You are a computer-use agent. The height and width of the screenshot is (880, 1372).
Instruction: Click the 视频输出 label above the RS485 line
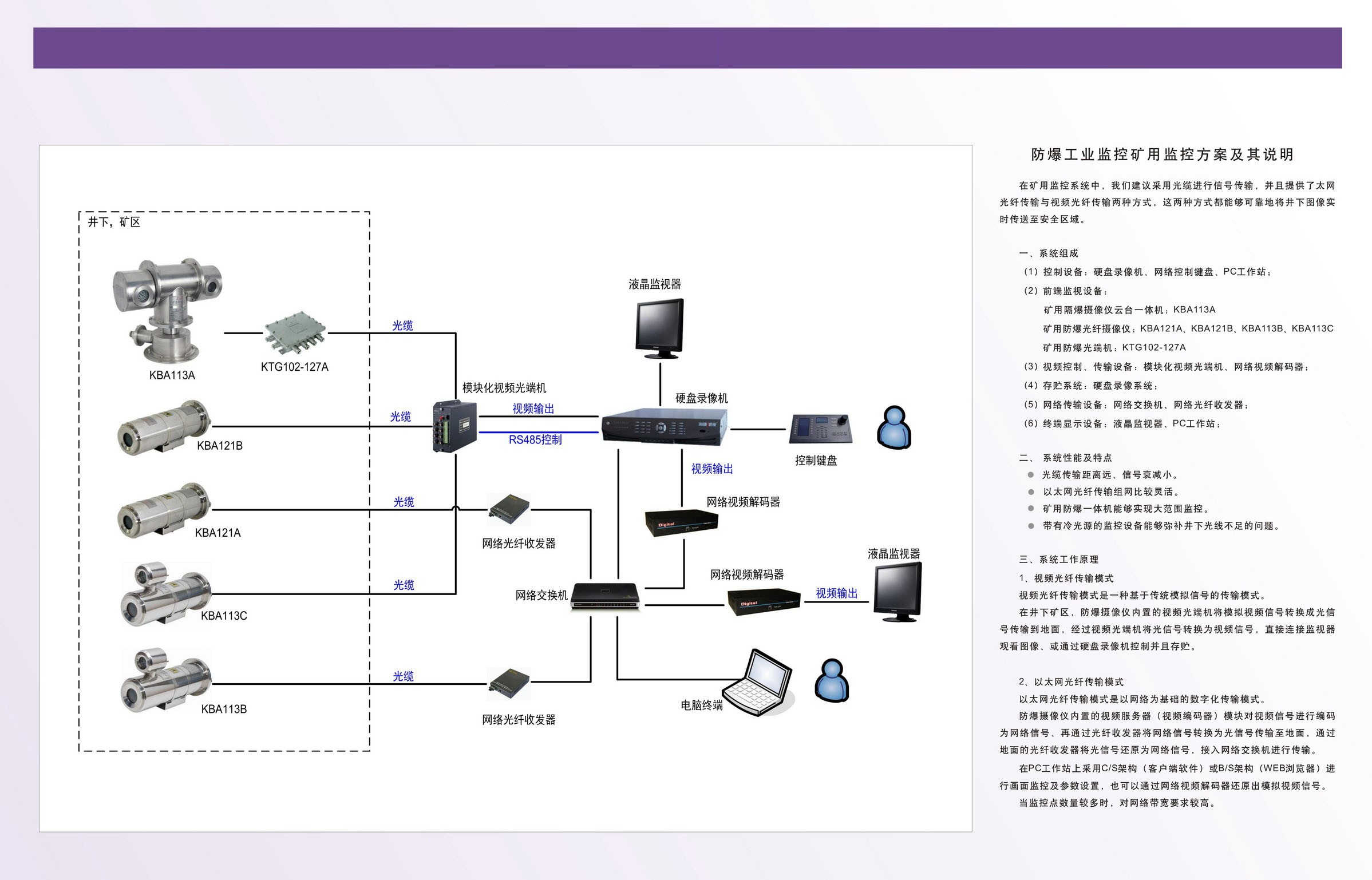click(x=533, y=409)
